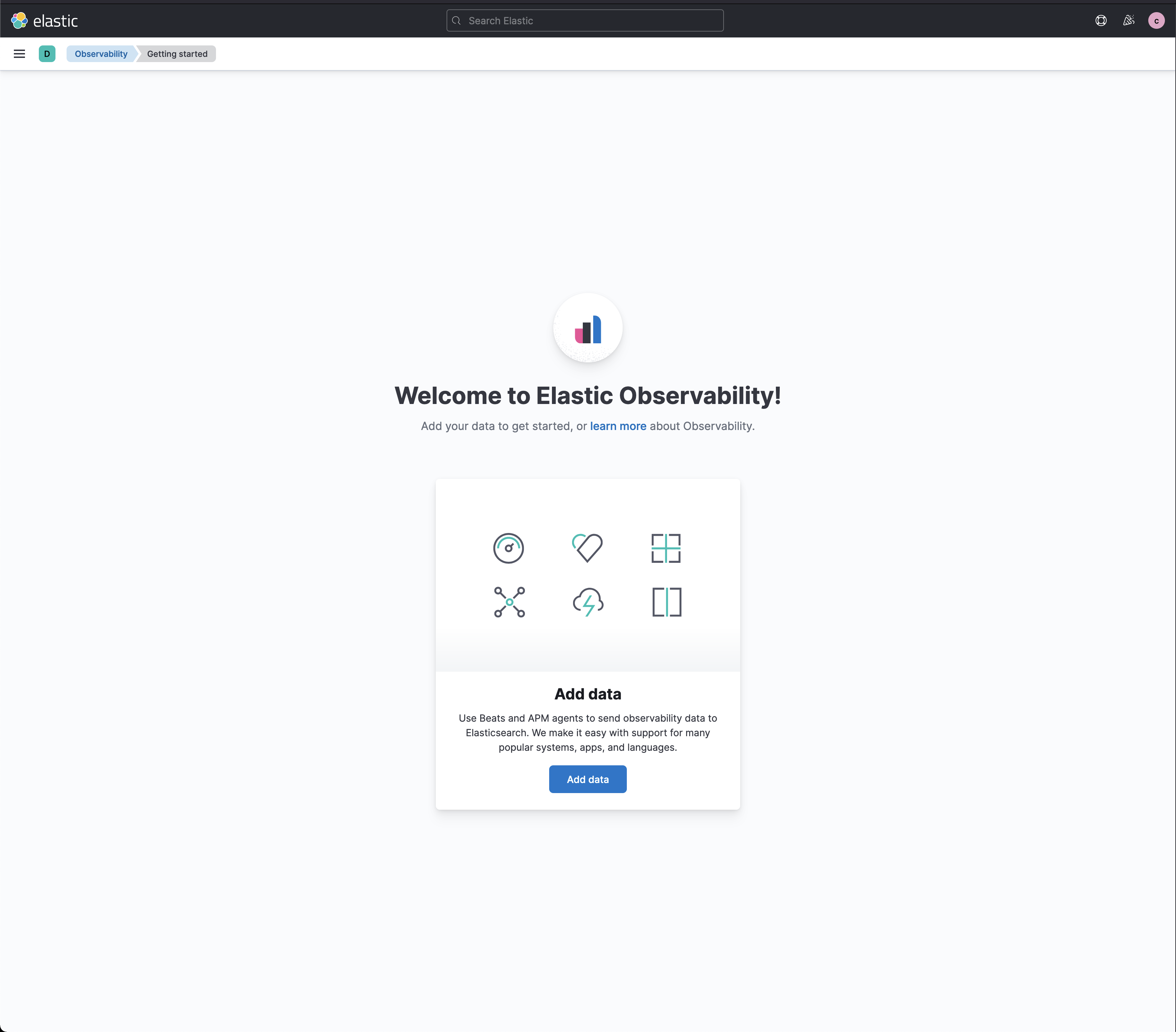Open the user avatar menu
This screenshot has height=1032, width=1176.
point(1157,21)
